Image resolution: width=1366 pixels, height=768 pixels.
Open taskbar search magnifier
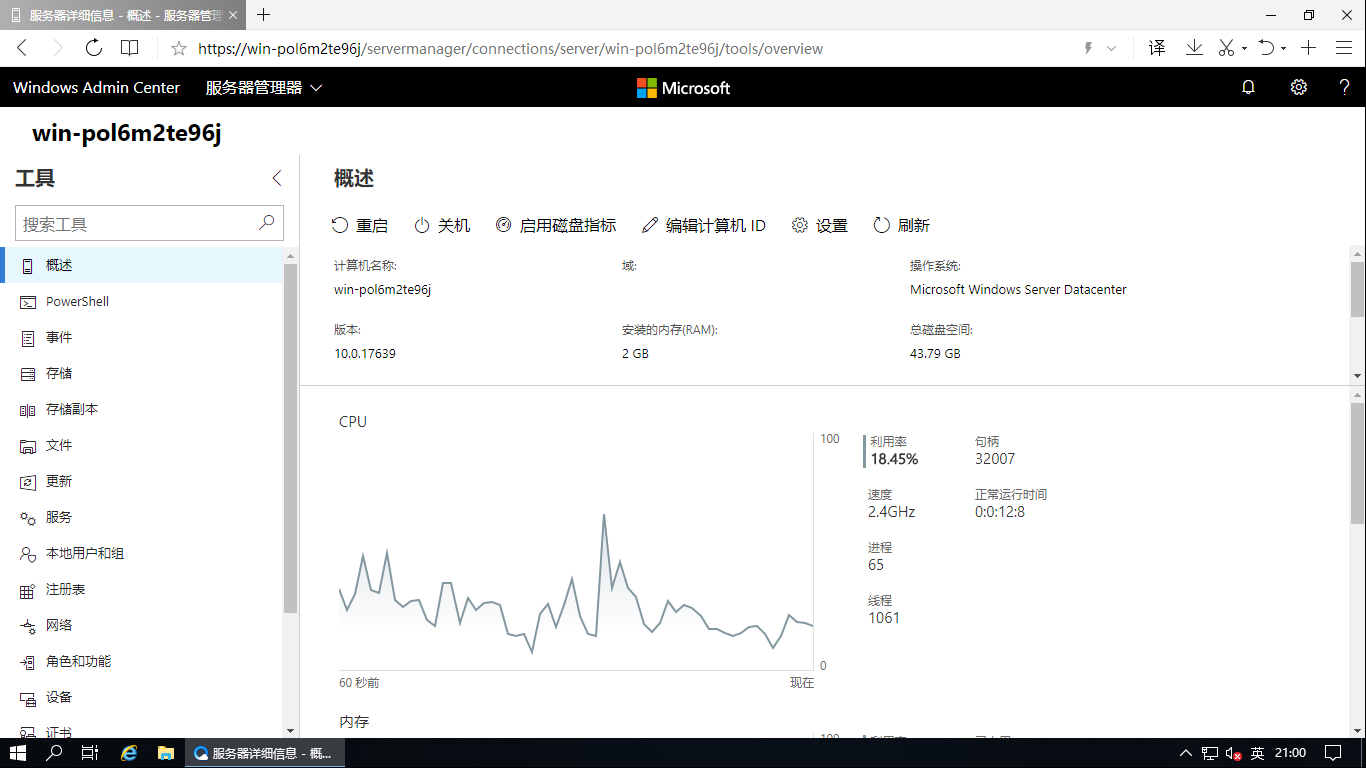(55, 753)
